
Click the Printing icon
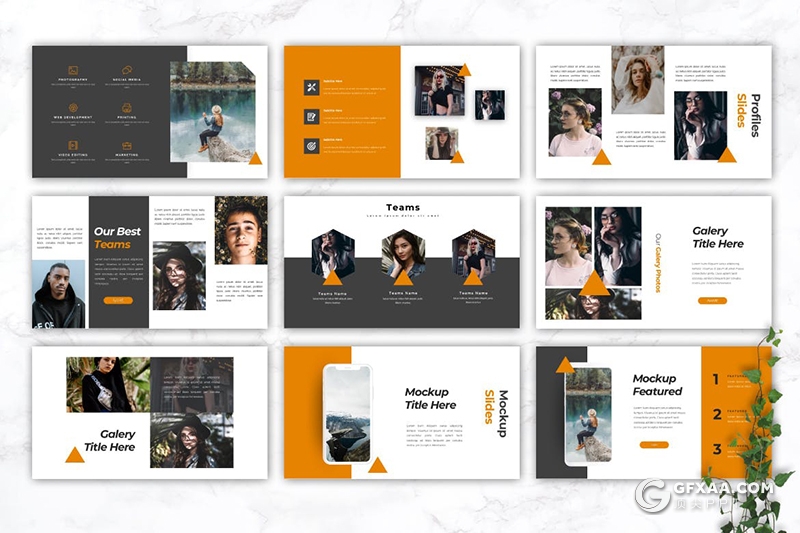click(127, 107)
